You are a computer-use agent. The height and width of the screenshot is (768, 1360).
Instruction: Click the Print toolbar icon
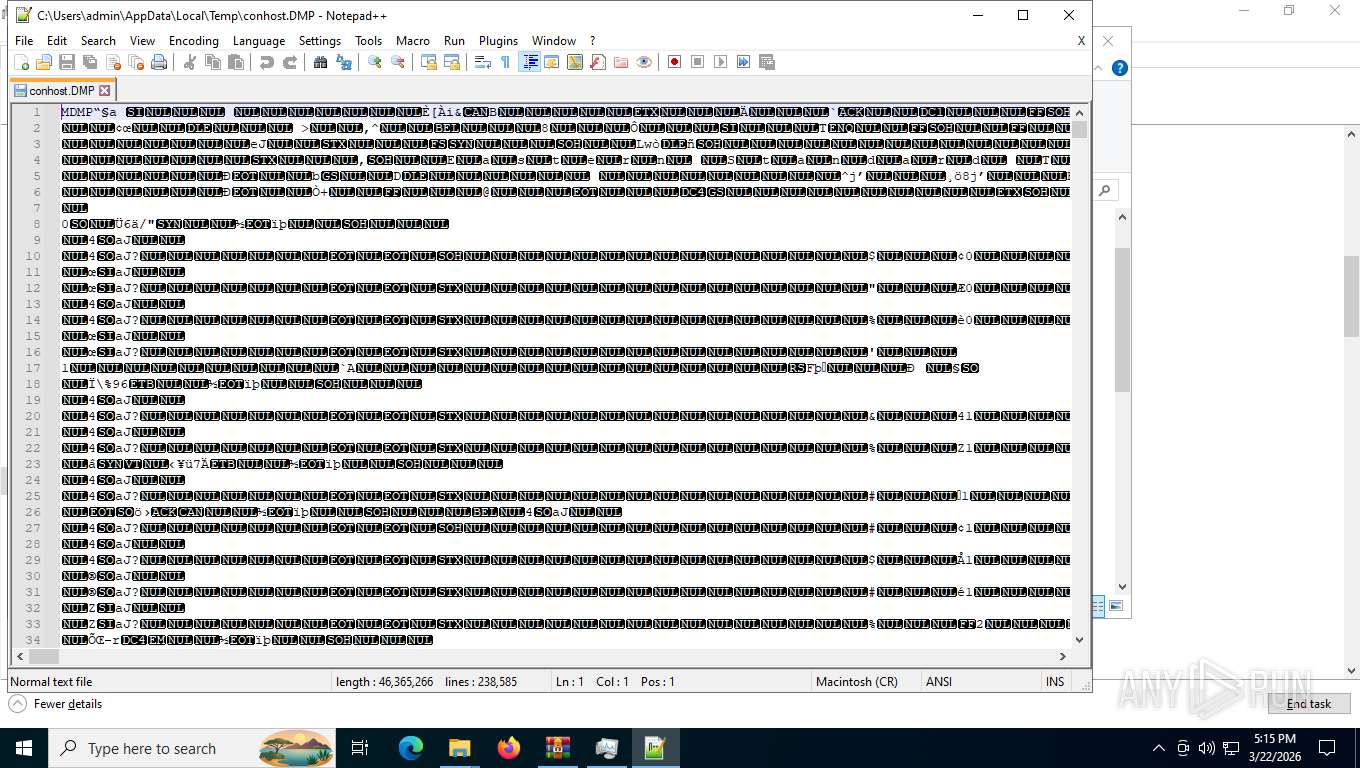(159, 62)
